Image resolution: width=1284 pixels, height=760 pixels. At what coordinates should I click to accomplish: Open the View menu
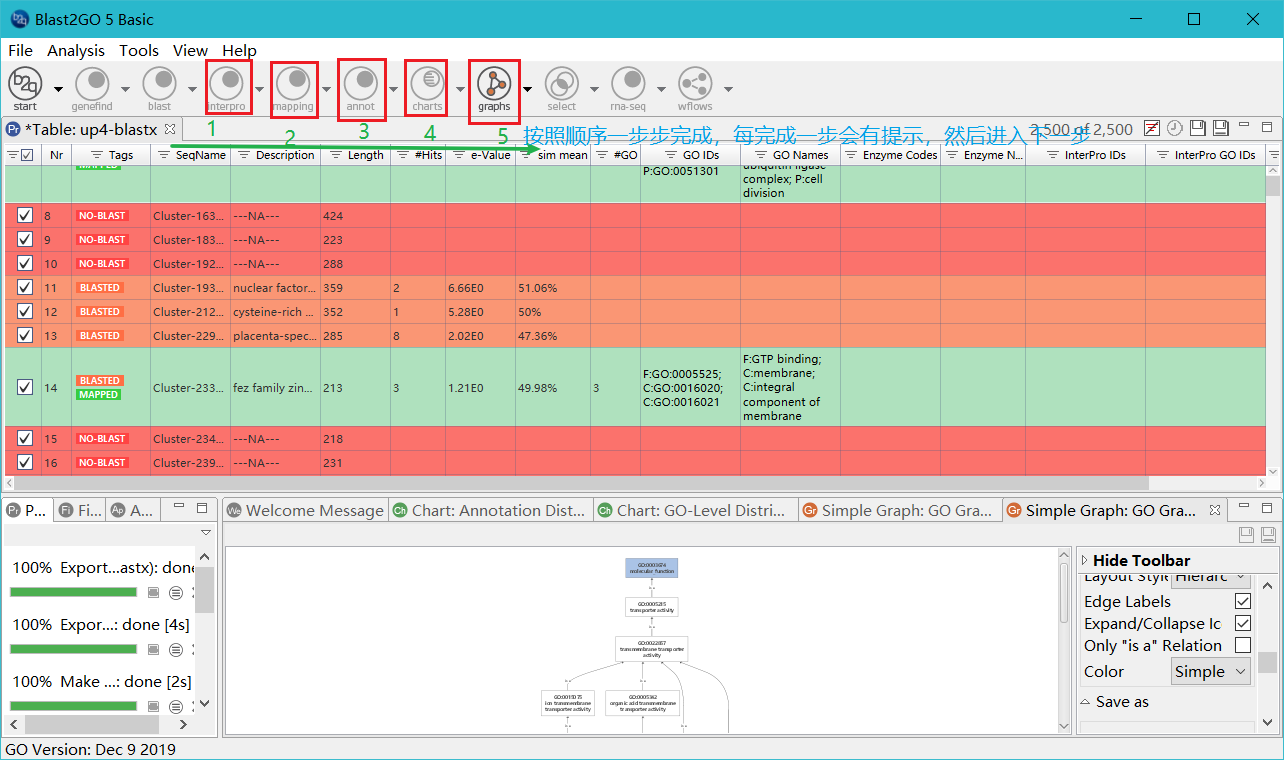point(190,50)
